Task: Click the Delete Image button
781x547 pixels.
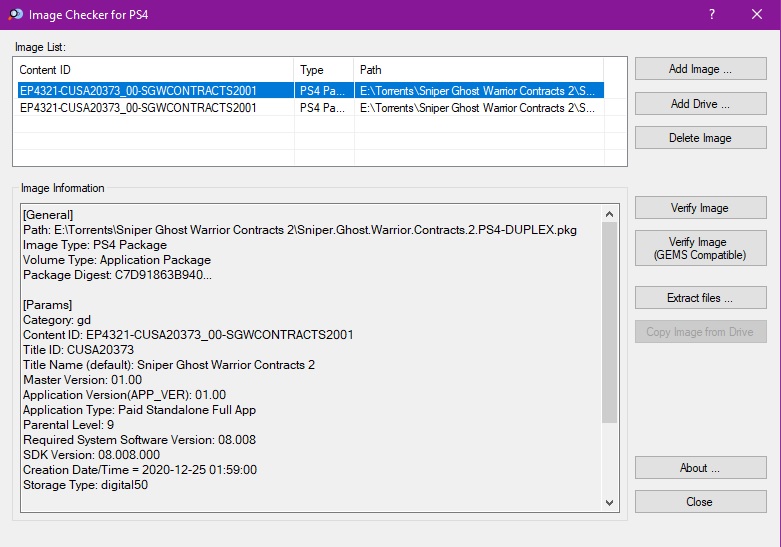Action: (x=700, y=137)
